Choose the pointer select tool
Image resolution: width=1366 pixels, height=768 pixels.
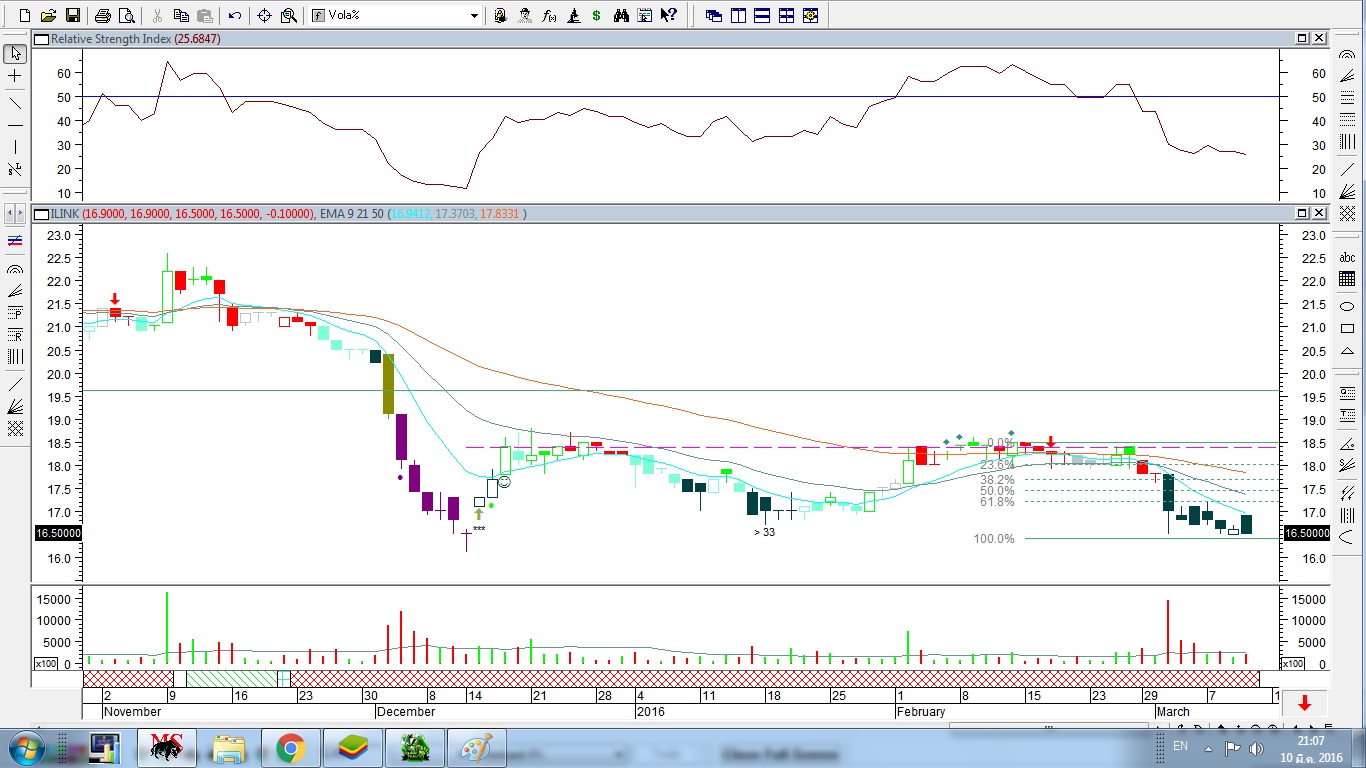(x=15, y=53)
